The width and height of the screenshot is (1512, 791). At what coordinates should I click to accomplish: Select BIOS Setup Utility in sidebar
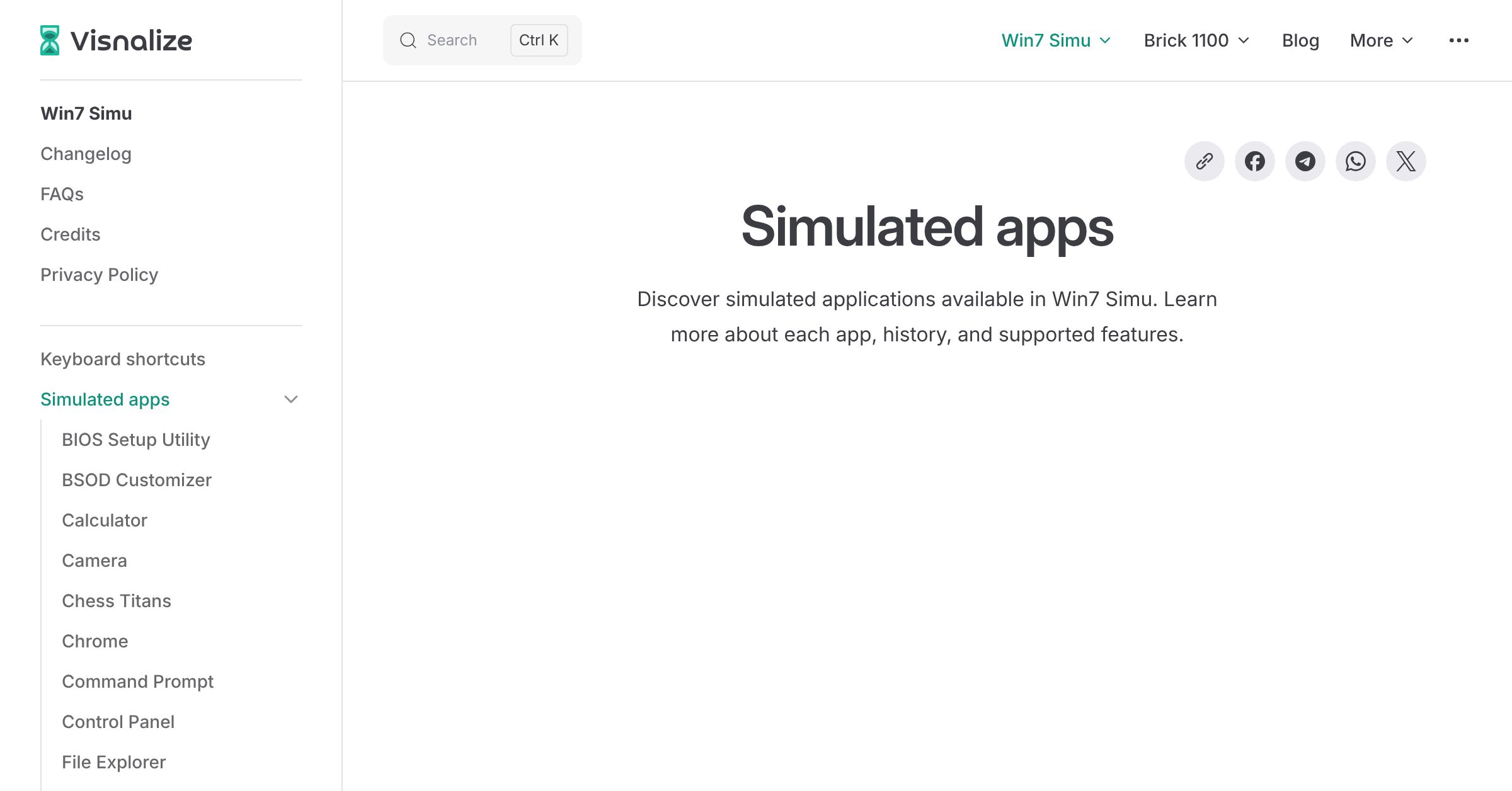136,440
